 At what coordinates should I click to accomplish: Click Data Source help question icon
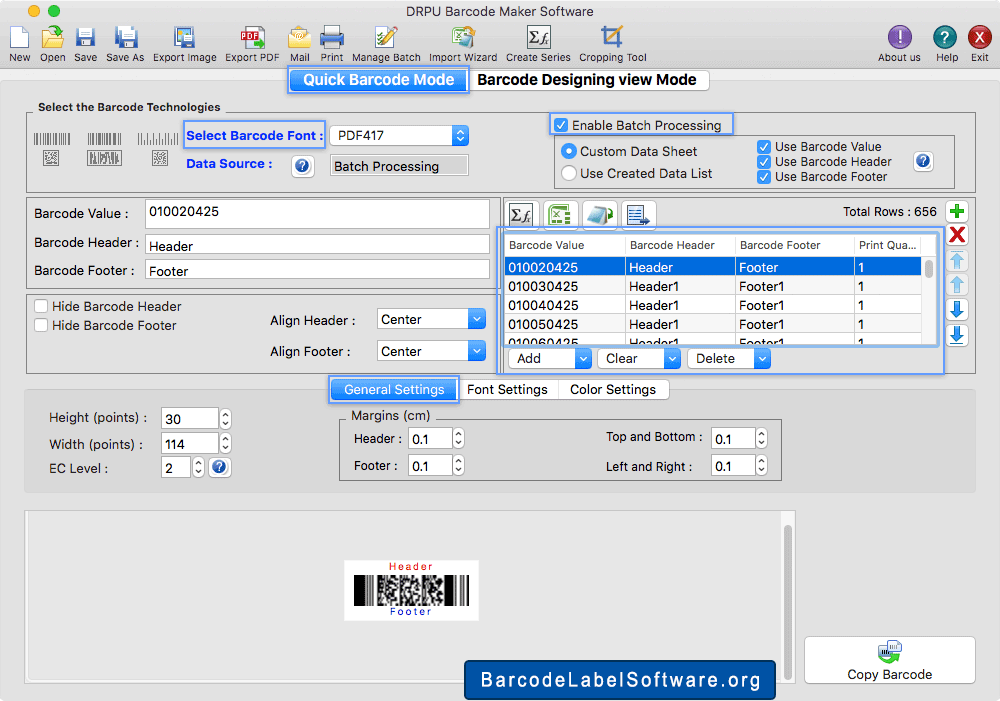[302, 166]
